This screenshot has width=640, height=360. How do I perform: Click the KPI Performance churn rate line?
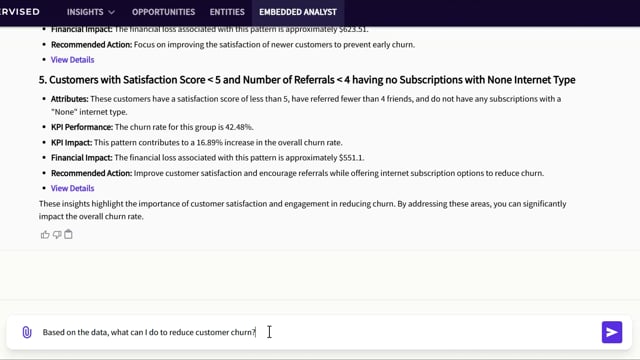(152, 127)
